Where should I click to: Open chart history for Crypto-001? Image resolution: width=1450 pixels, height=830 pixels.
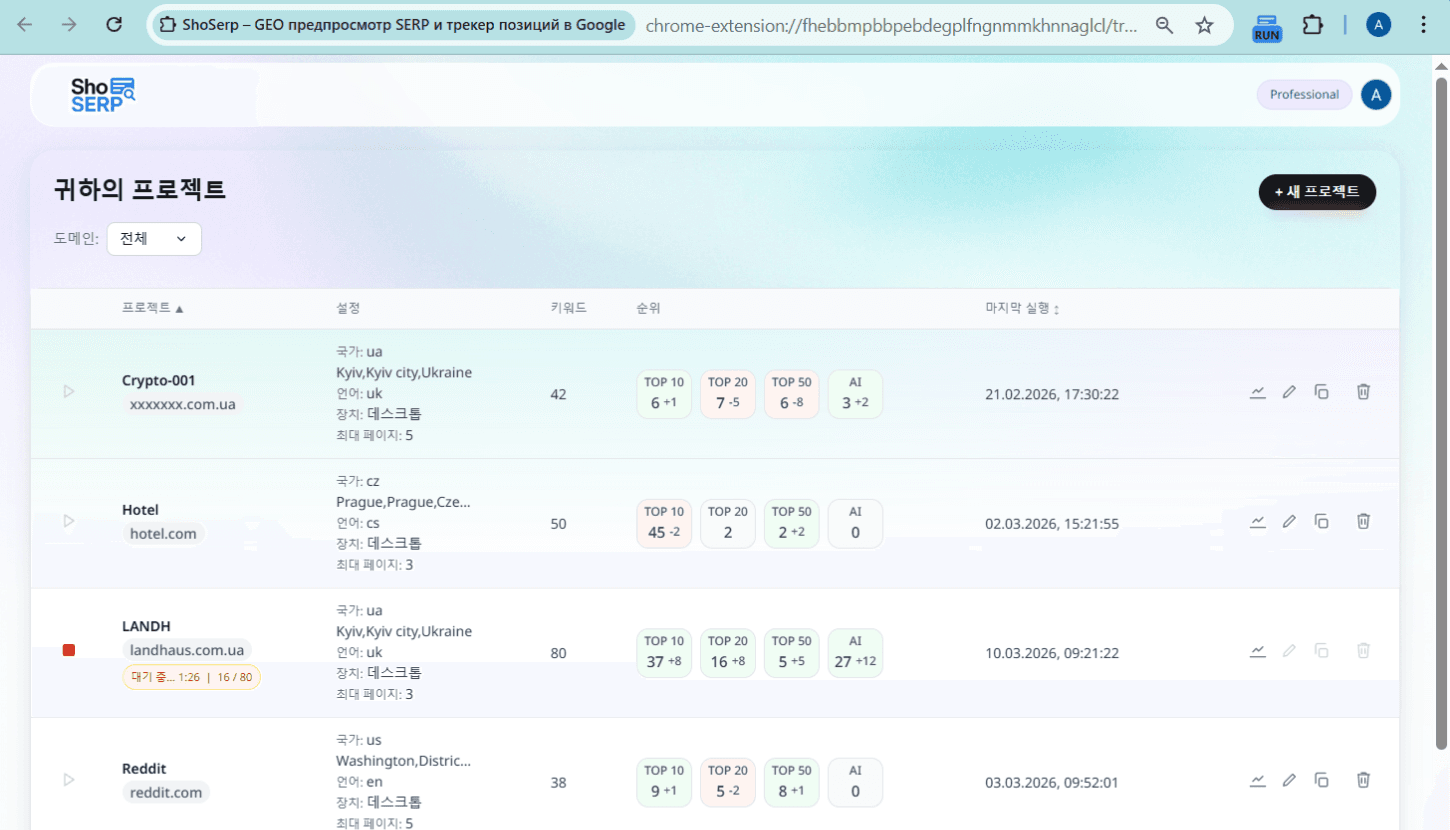[x=1258, y=392]
